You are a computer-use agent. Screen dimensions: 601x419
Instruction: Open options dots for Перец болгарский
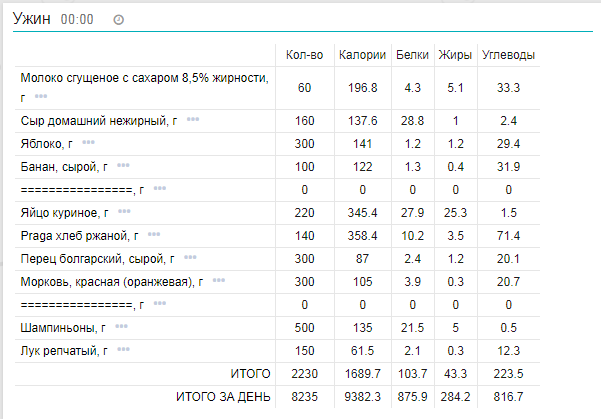(x=192, y=258)
